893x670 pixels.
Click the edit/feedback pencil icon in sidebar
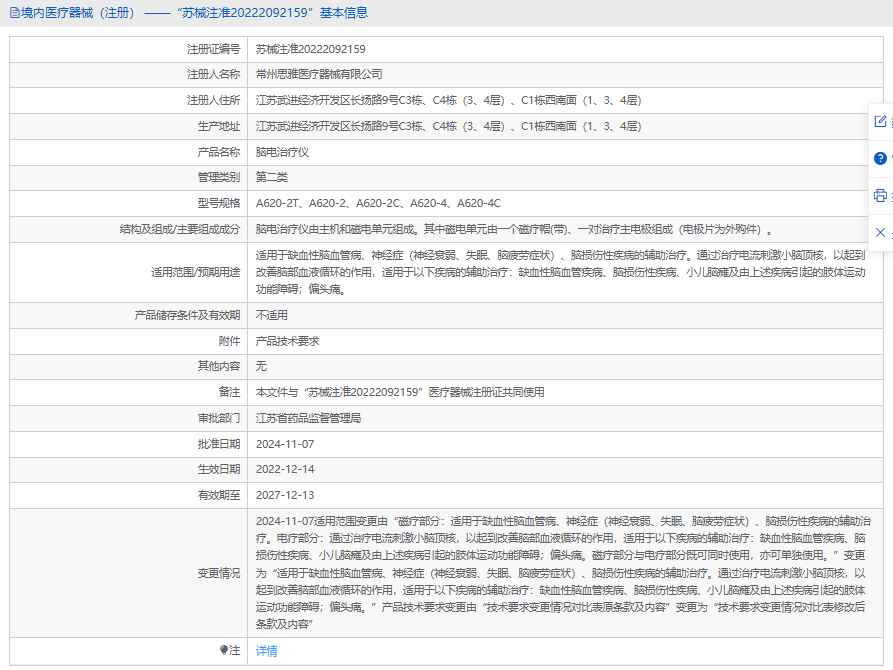point(880,122)
